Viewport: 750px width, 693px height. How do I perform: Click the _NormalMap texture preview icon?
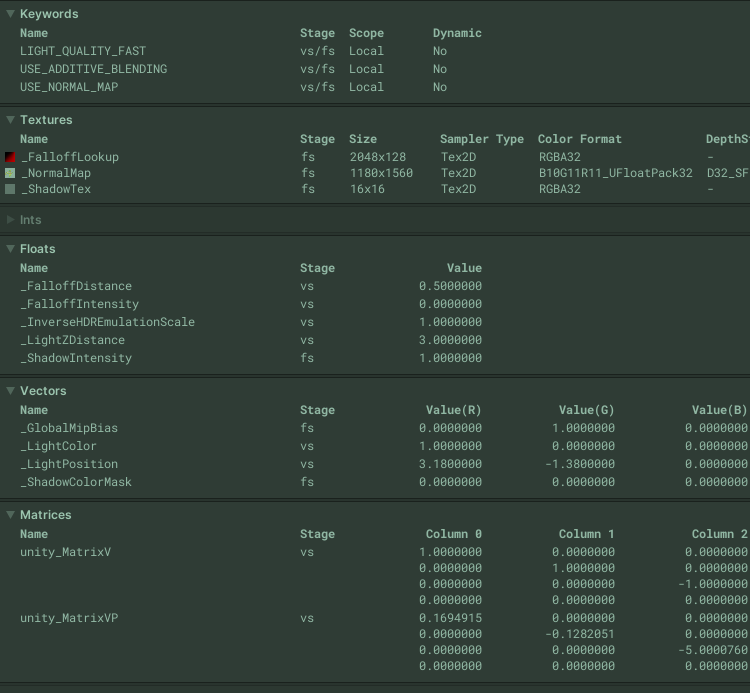click(x=11, y=173)
